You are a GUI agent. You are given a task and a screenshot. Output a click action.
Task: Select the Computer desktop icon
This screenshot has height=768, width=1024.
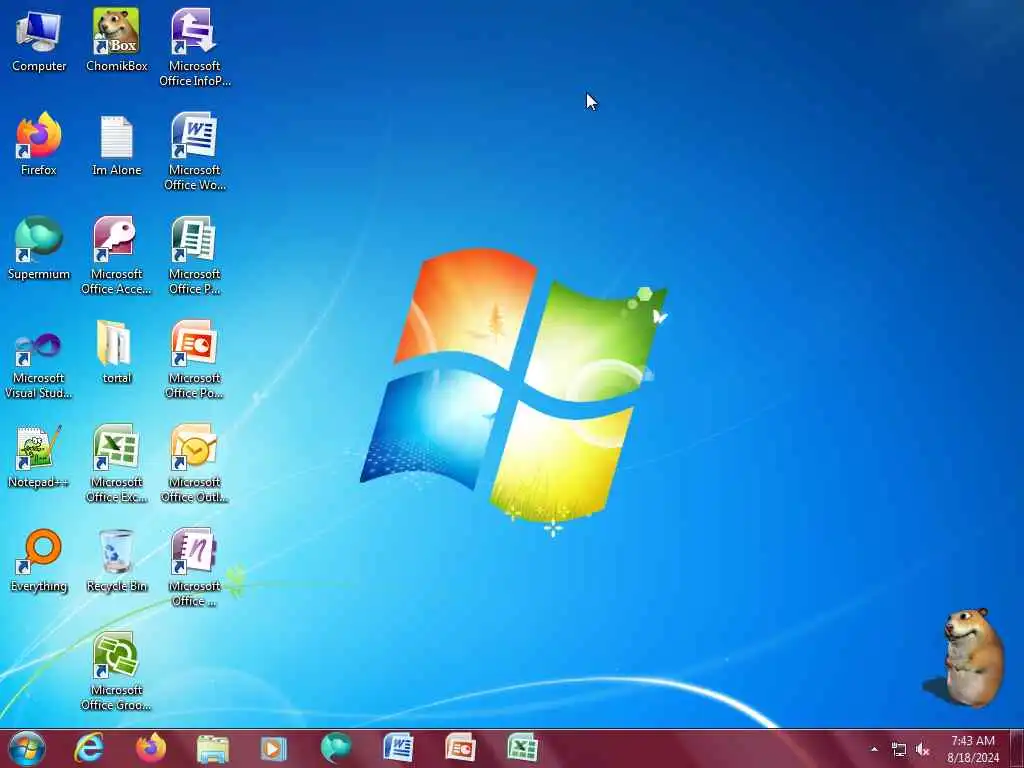click(x=39, y=40)
